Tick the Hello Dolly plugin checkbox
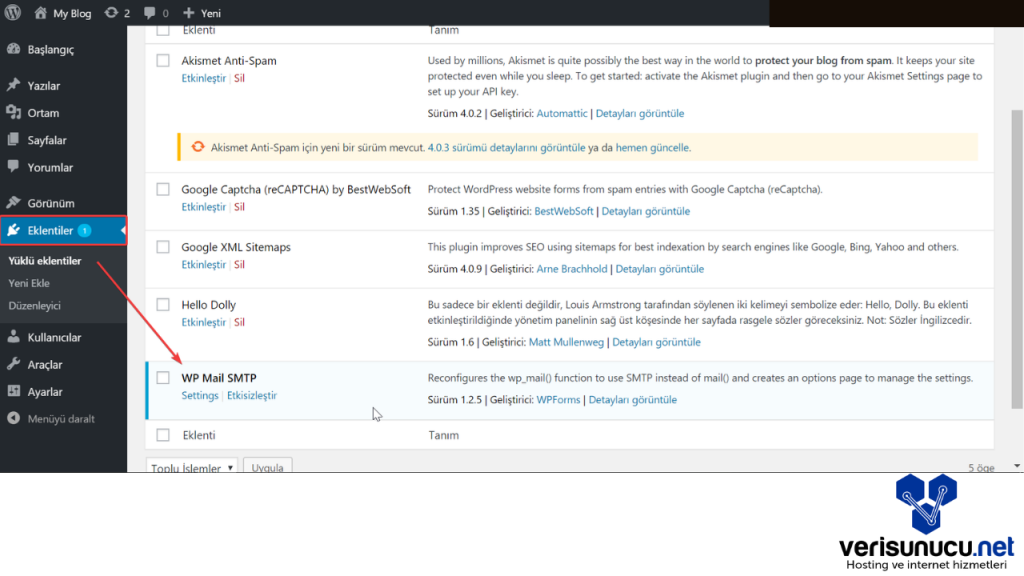This screenshot has height=576, width=1024. coord(163,305)
